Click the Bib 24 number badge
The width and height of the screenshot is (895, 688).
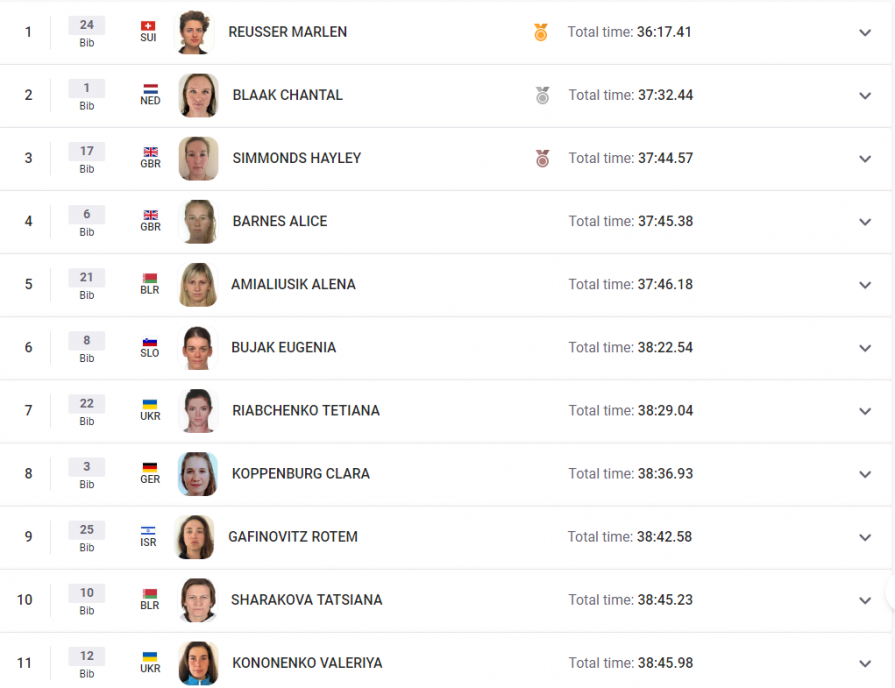point(87,25)
